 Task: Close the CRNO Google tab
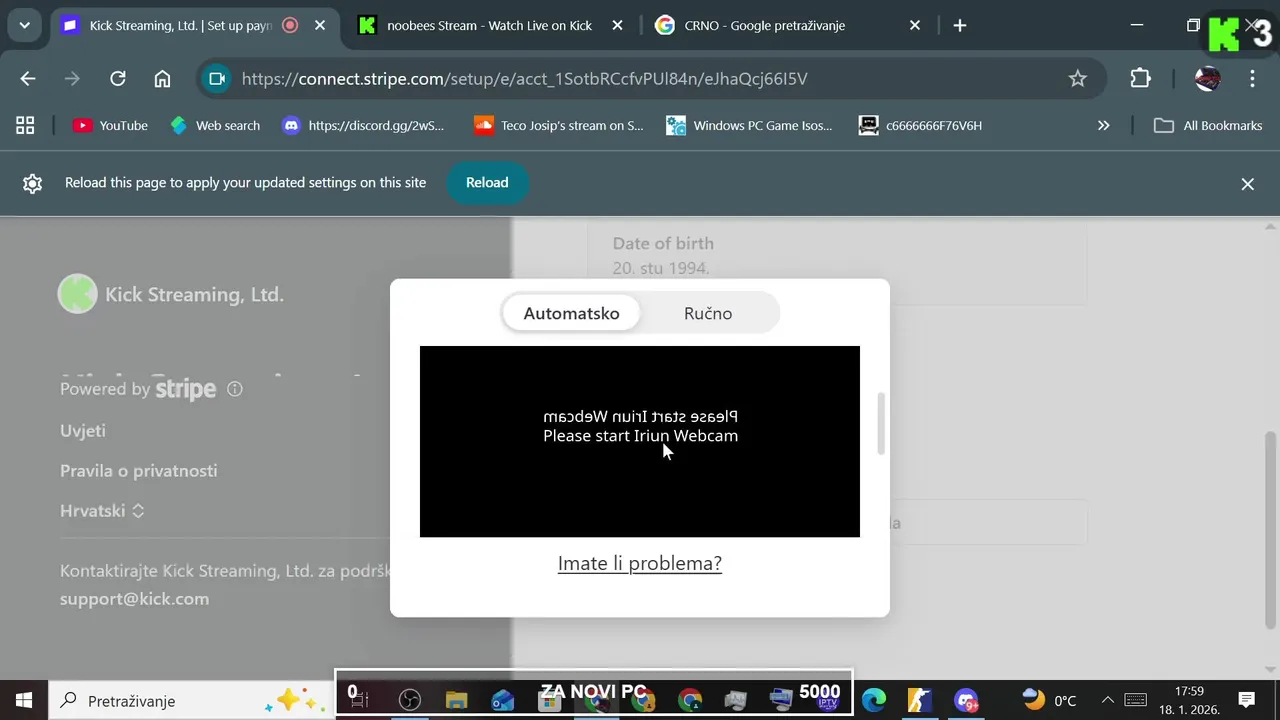click(915, 26)
